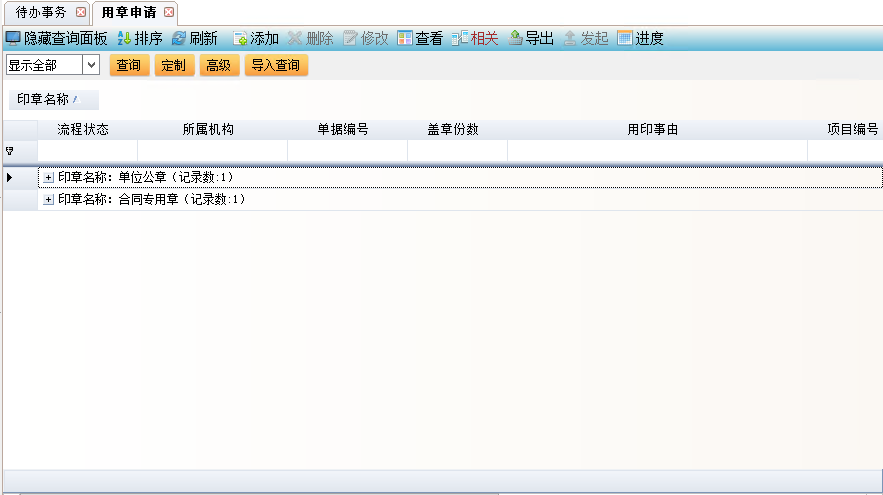Click the 盖章份数 filter cell
The image size is (883, 495).
457,151
